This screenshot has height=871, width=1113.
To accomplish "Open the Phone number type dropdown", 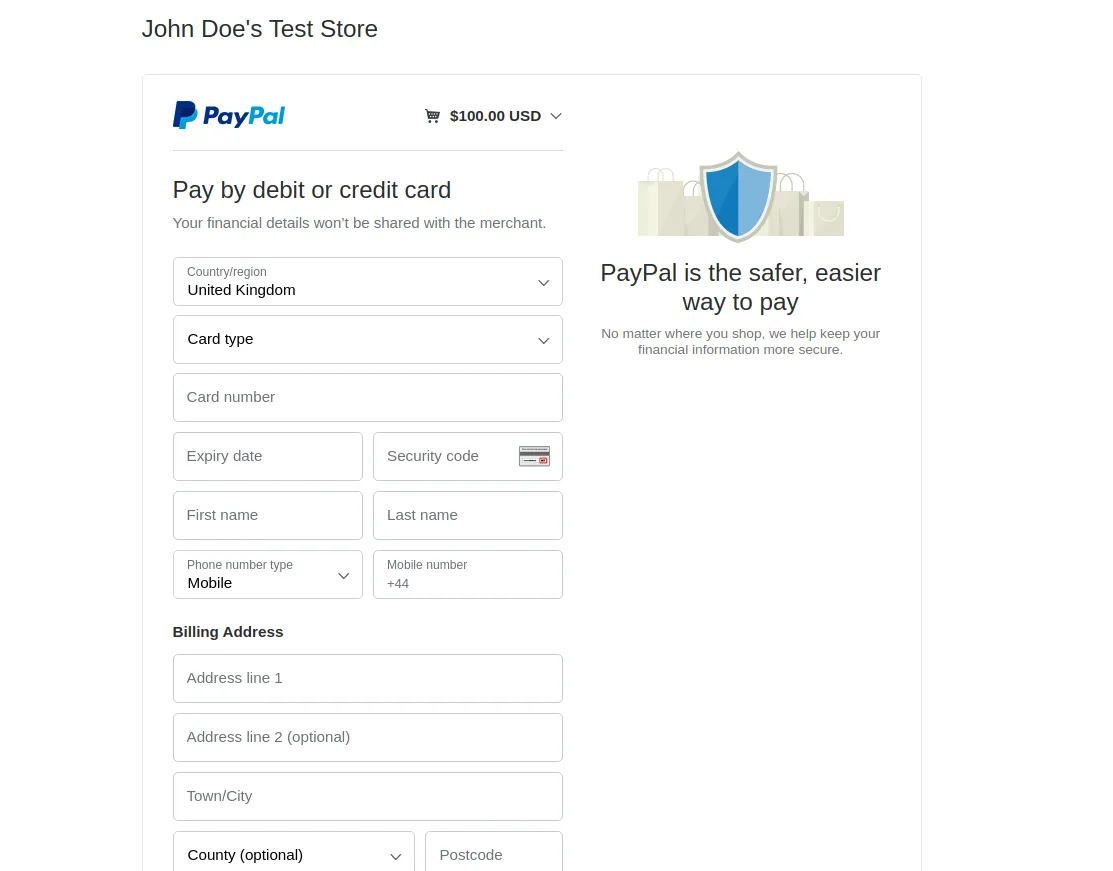I will pyautogui.click(x=267, y=575).
